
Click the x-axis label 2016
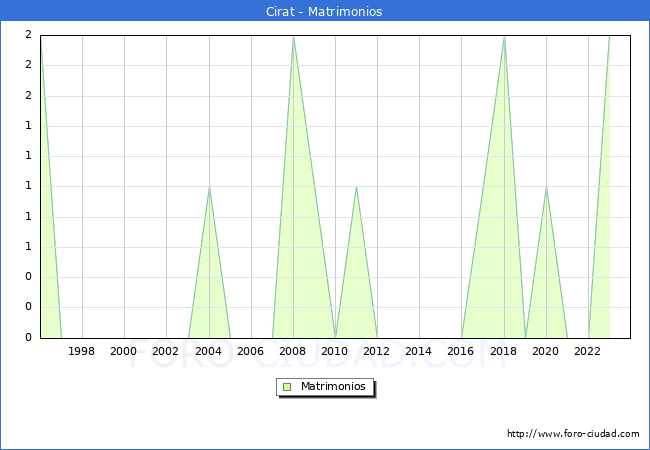[x=460, y=351]
